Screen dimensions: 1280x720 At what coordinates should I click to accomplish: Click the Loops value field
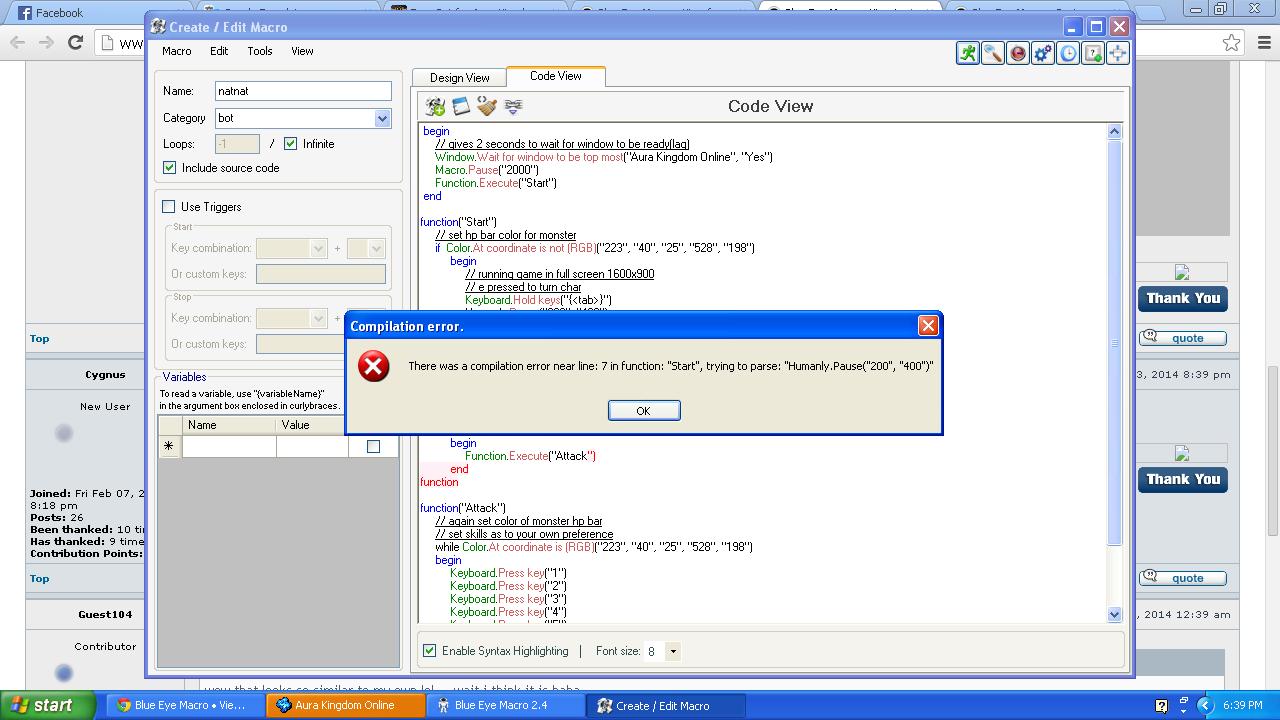pyautogui.click(x=237, y=144)
